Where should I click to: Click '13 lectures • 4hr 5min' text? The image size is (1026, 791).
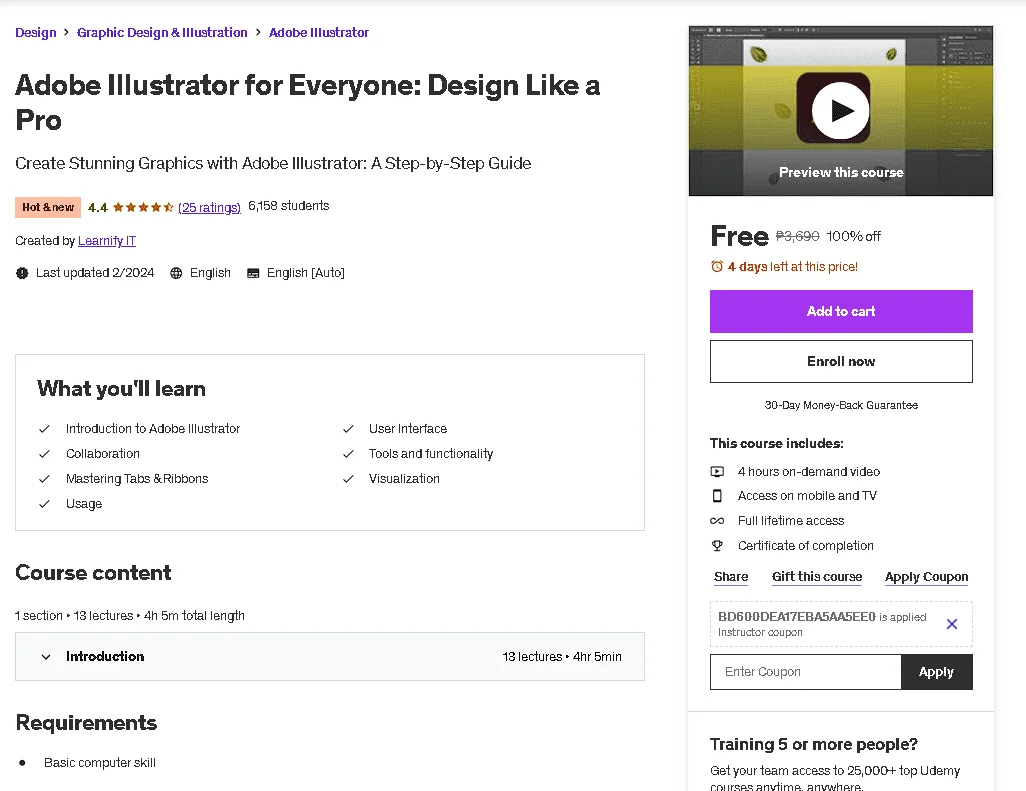[562, 657]
